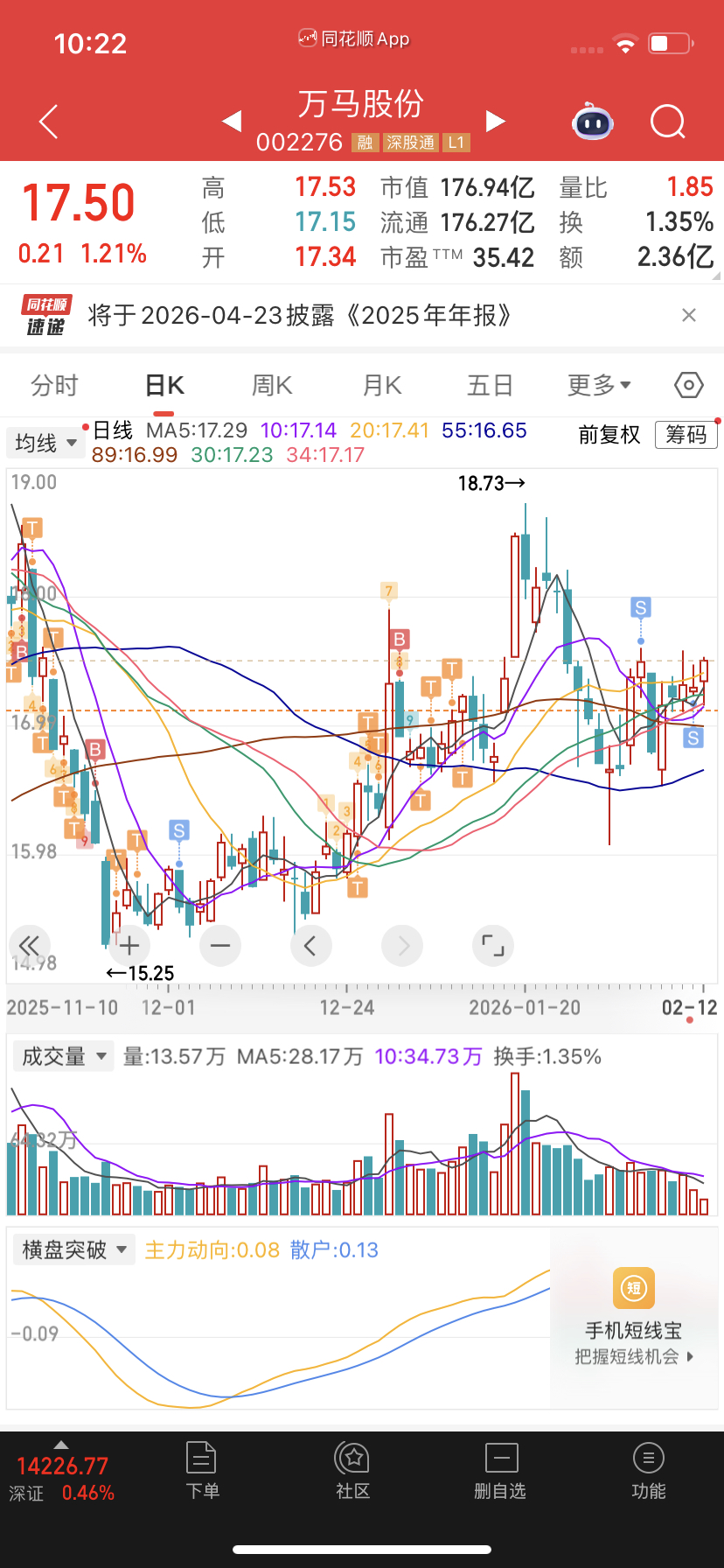Image resolution: width=724 pixels, height=1568 pixels.
Task: Open the 横盘突破 indicator dropdown
Action: click(x=74, y=1249)
